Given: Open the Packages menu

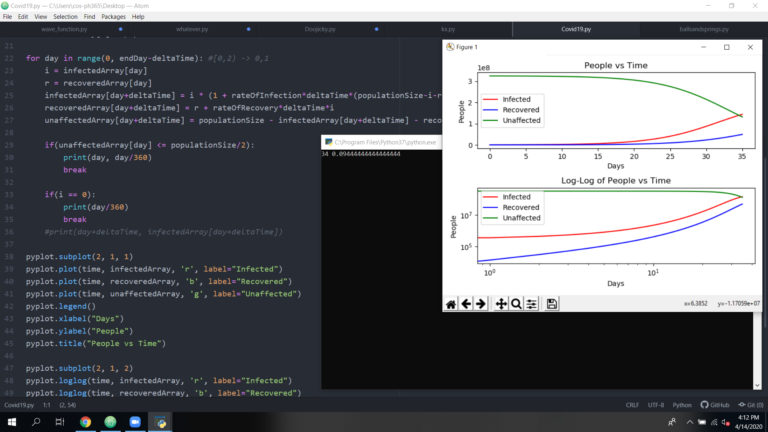Looking at the screenshot, I should (113, 17).
